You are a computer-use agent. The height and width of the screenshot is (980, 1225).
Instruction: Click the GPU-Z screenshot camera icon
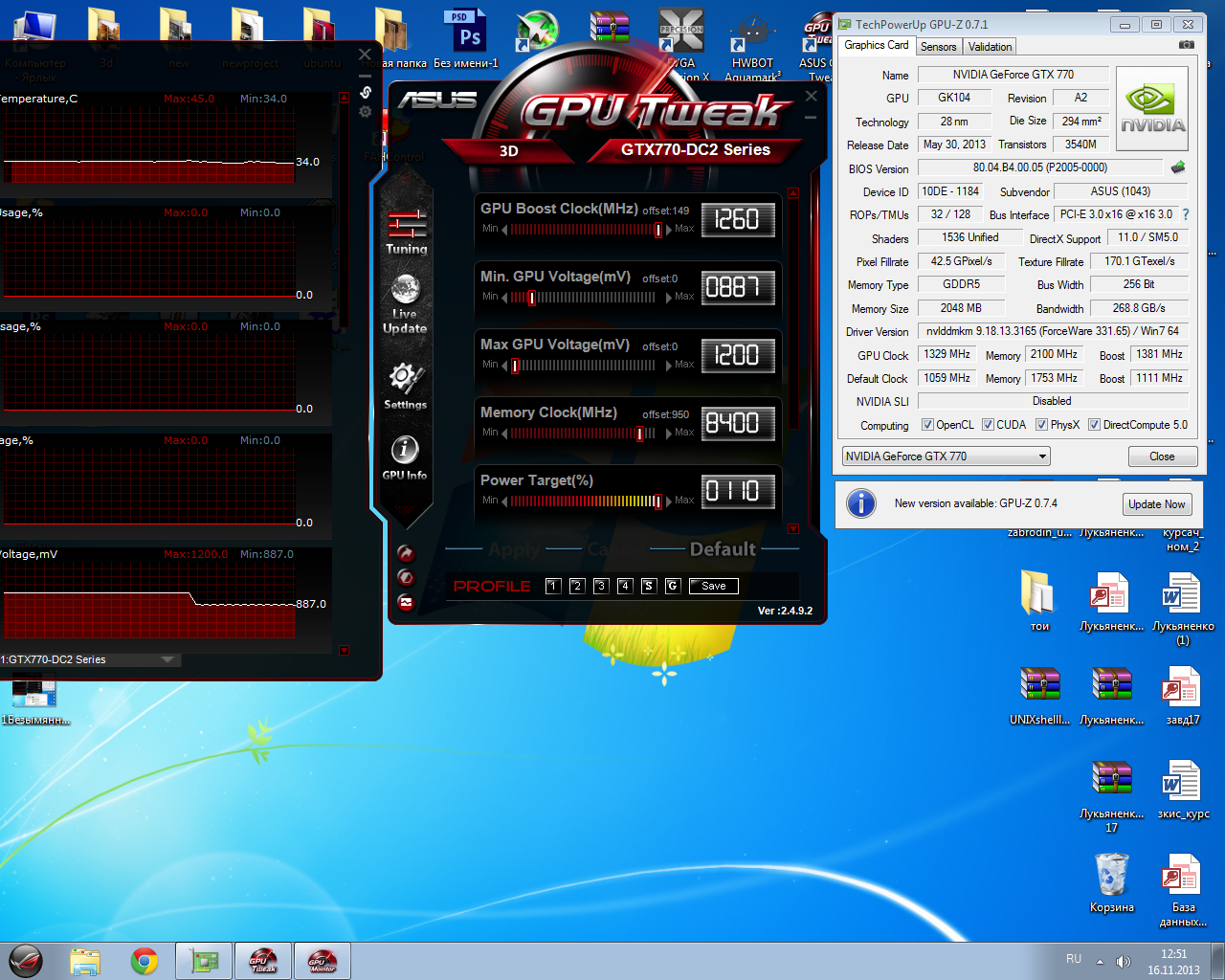point(1187,45)
